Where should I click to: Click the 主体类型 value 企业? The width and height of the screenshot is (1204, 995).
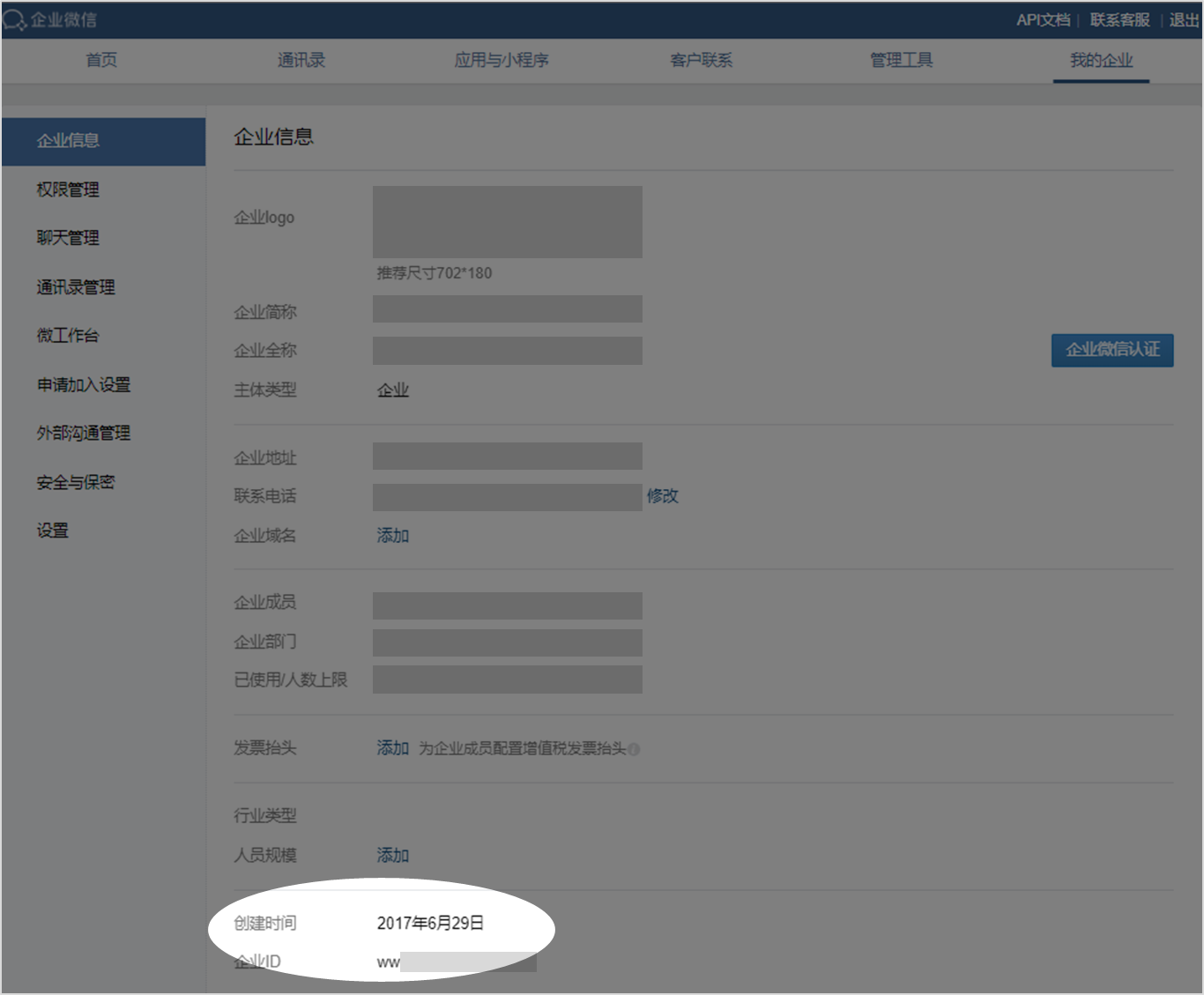coord(393,390)
